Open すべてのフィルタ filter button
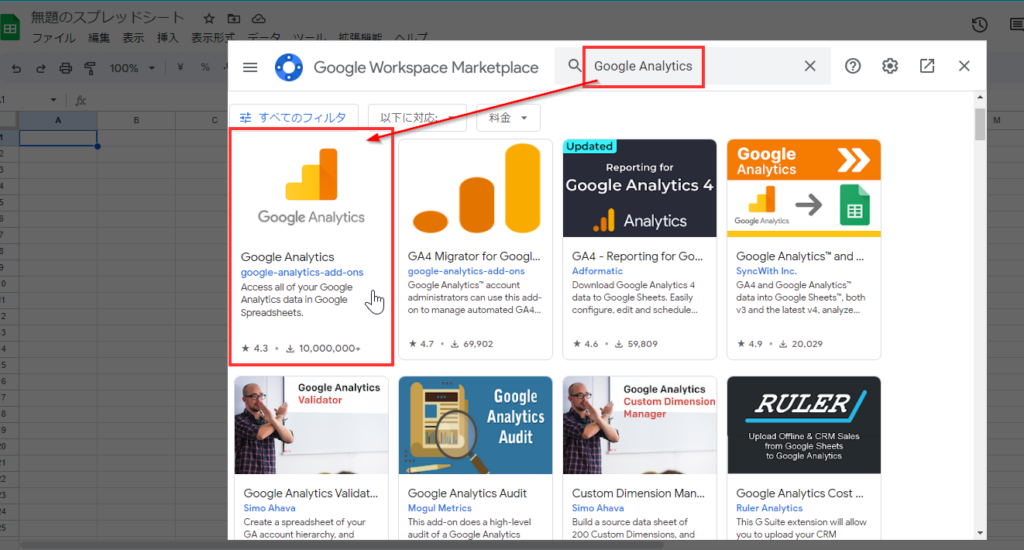 293,118
